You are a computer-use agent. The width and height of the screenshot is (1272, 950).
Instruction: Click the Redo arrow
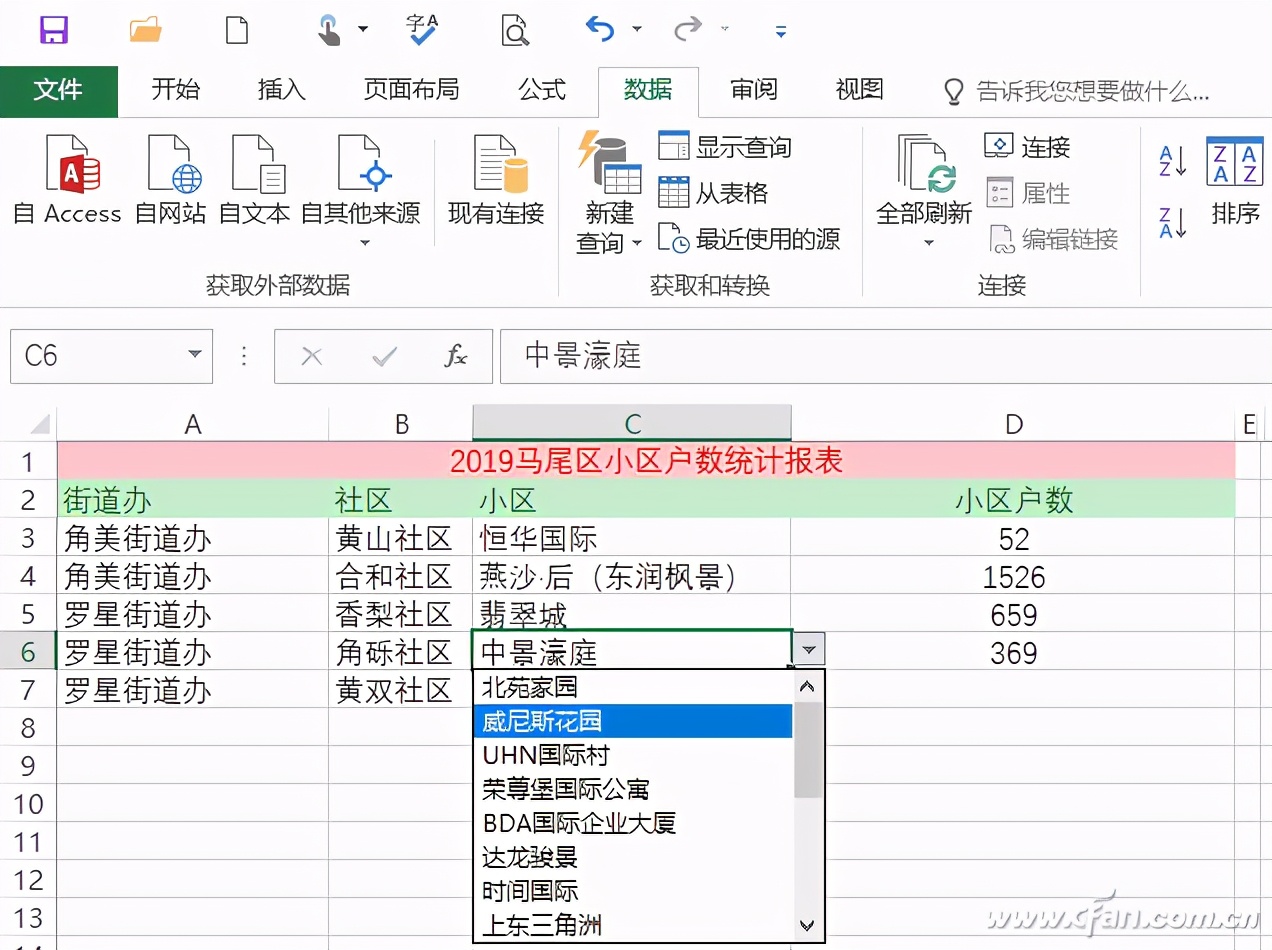(688, 29)
